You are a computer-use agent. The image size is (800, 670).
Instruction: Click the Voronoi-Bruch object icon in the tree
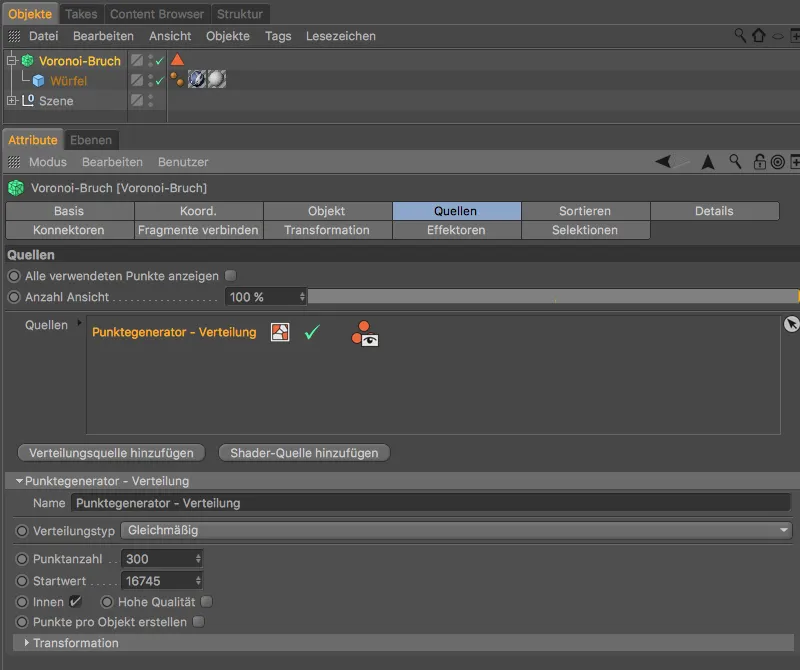[28, 61]
